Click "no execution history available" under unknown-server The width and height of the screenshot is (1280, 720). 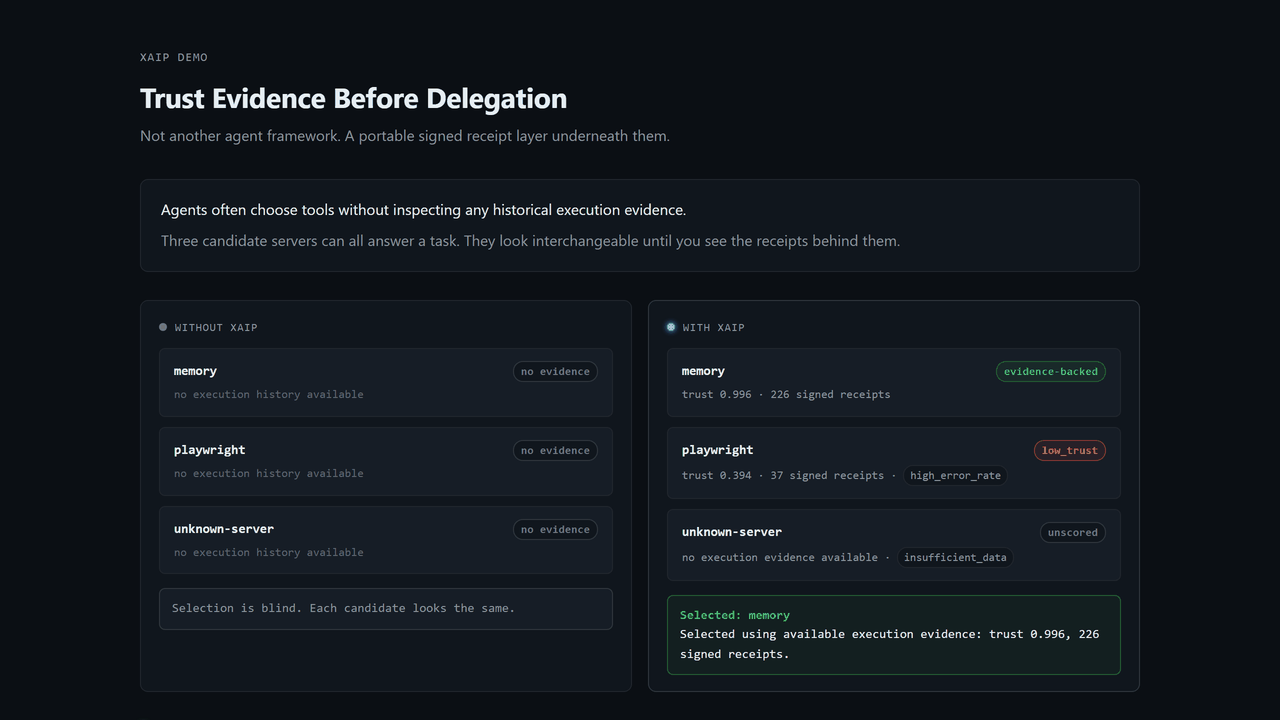(269, 553)
